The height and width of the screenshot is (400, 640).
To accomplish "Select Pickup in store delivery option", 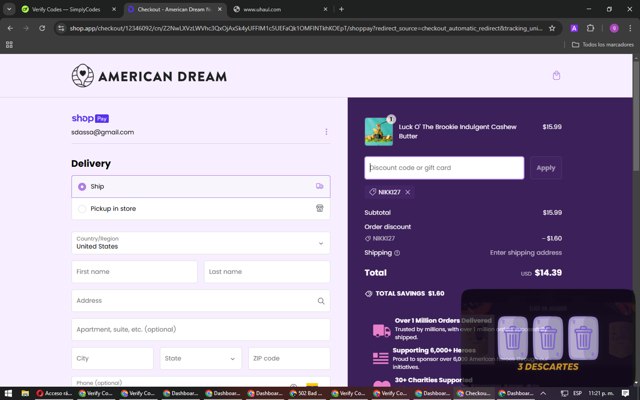I will pos(201,209).
